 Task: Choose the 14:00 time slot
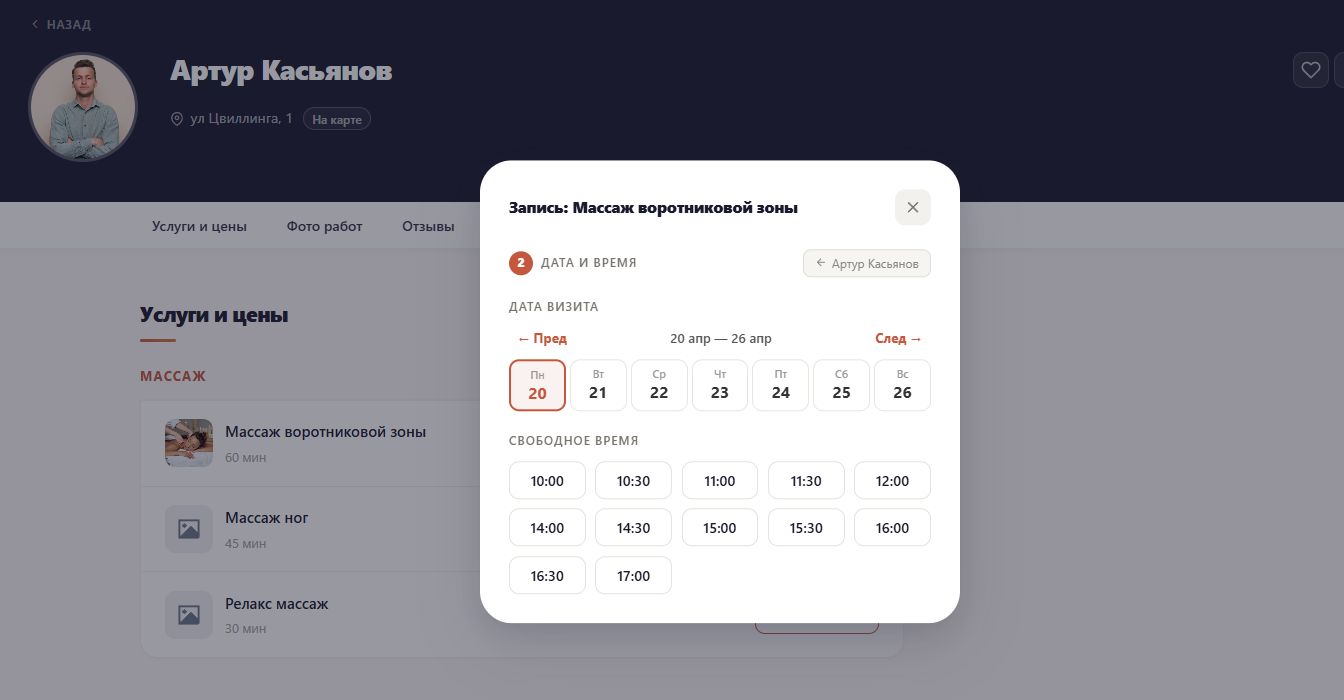tap(547, 527)
